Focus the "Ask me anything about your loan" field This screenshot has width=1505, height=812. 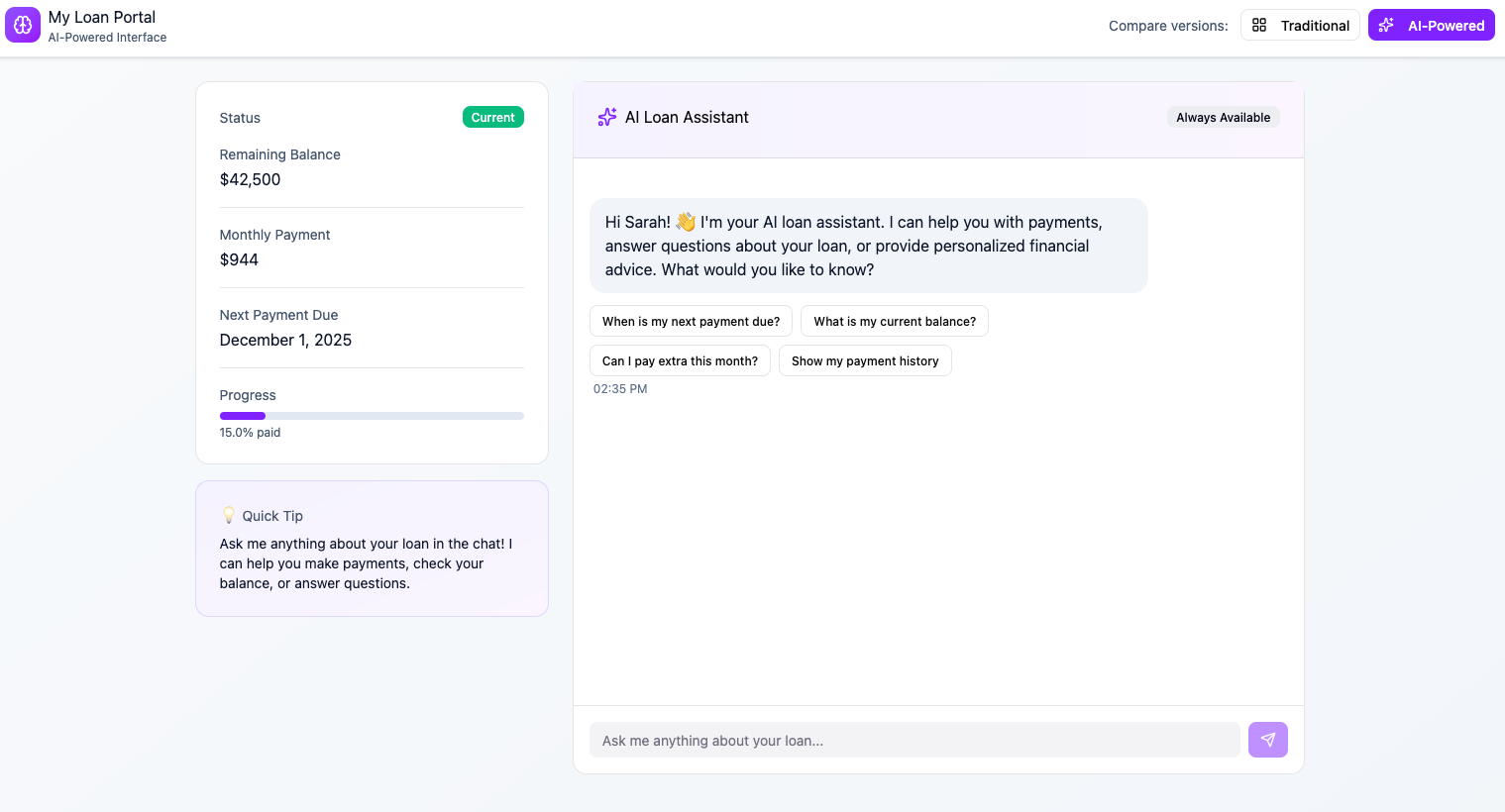click(914, 740)
